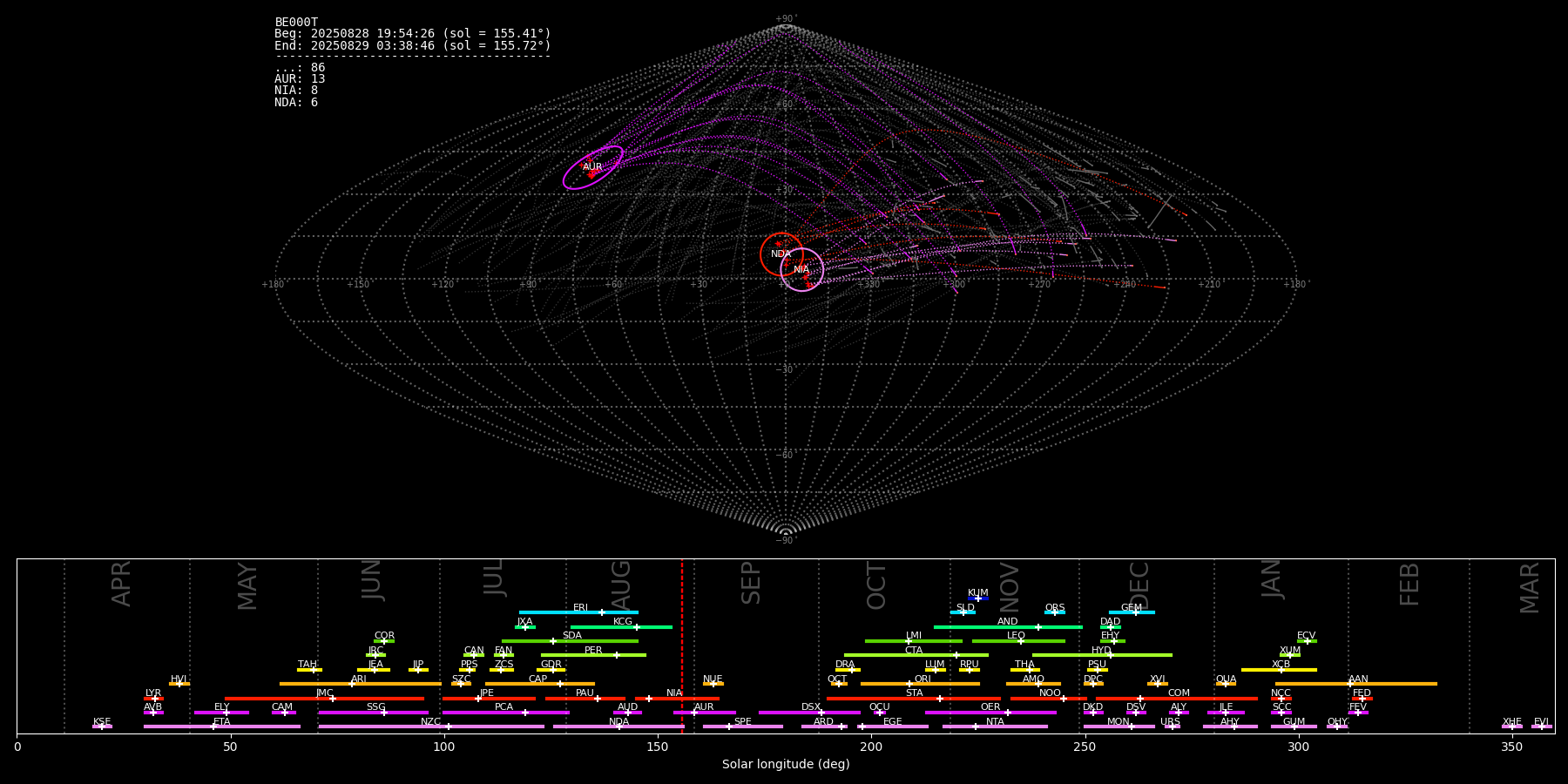This screenshot has height=784, width=1568.
Task: Select the OER shower label in timeline
Action: (990, 707)
